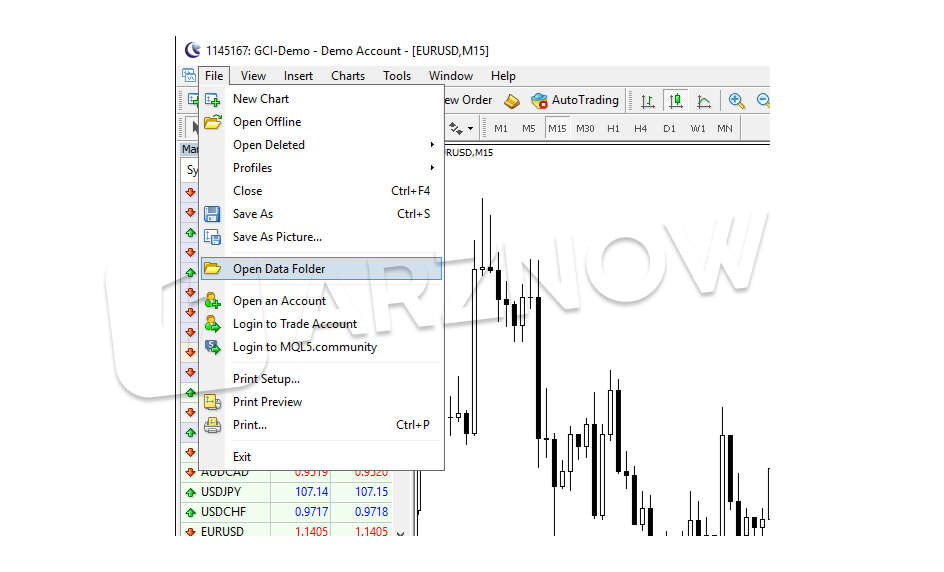
Task: Select the M30 timeframe
Action: tap(585, 128)
